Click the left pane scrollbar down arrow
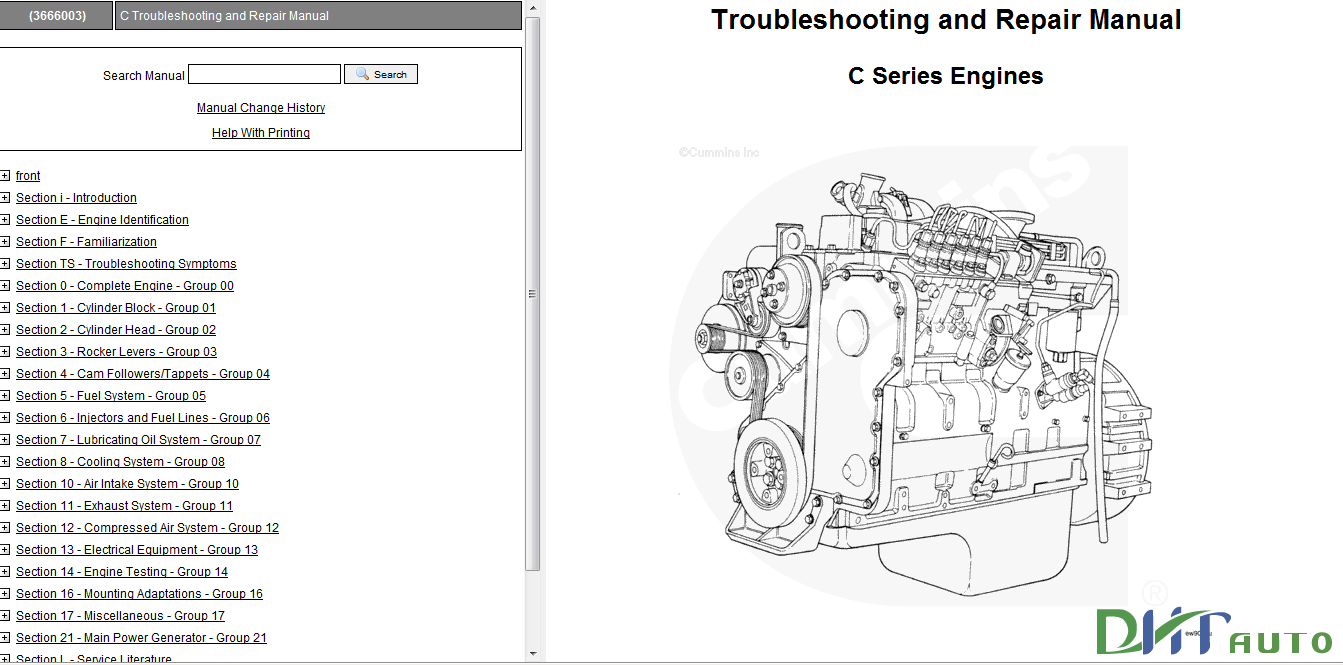This screenshot has height=665, width=1343. point(535,655)
